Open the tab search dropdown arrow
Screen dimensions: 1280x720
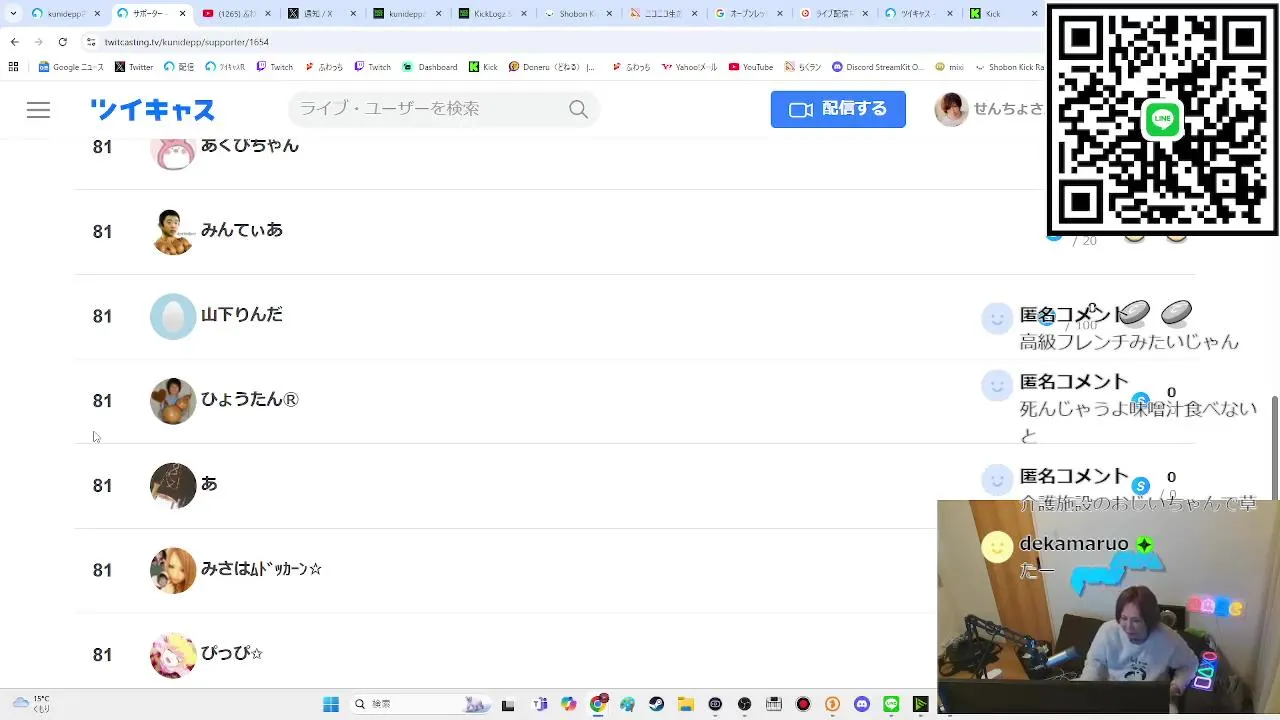13,14
